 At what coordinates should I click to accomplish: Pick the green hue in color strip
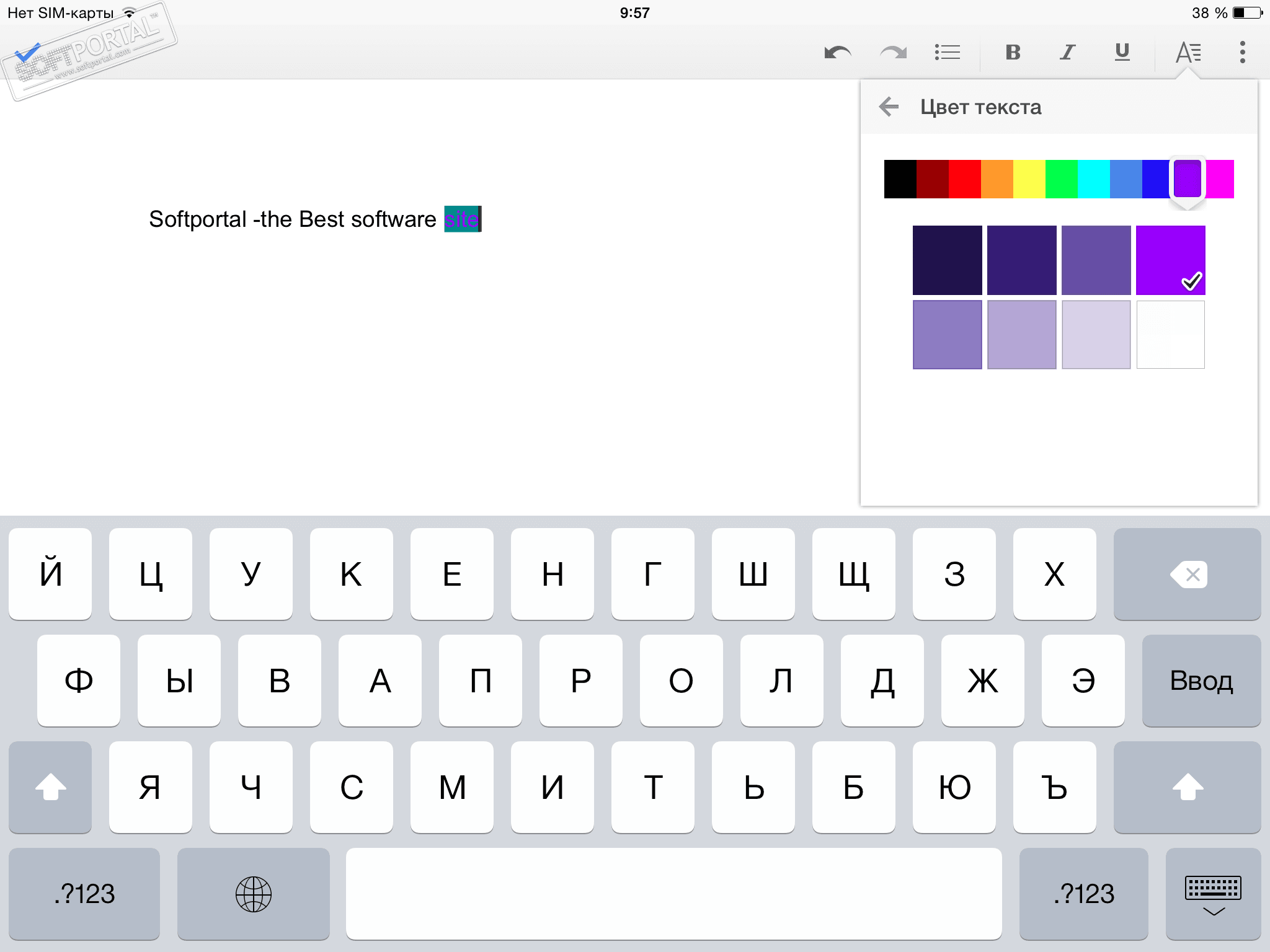1062,179
